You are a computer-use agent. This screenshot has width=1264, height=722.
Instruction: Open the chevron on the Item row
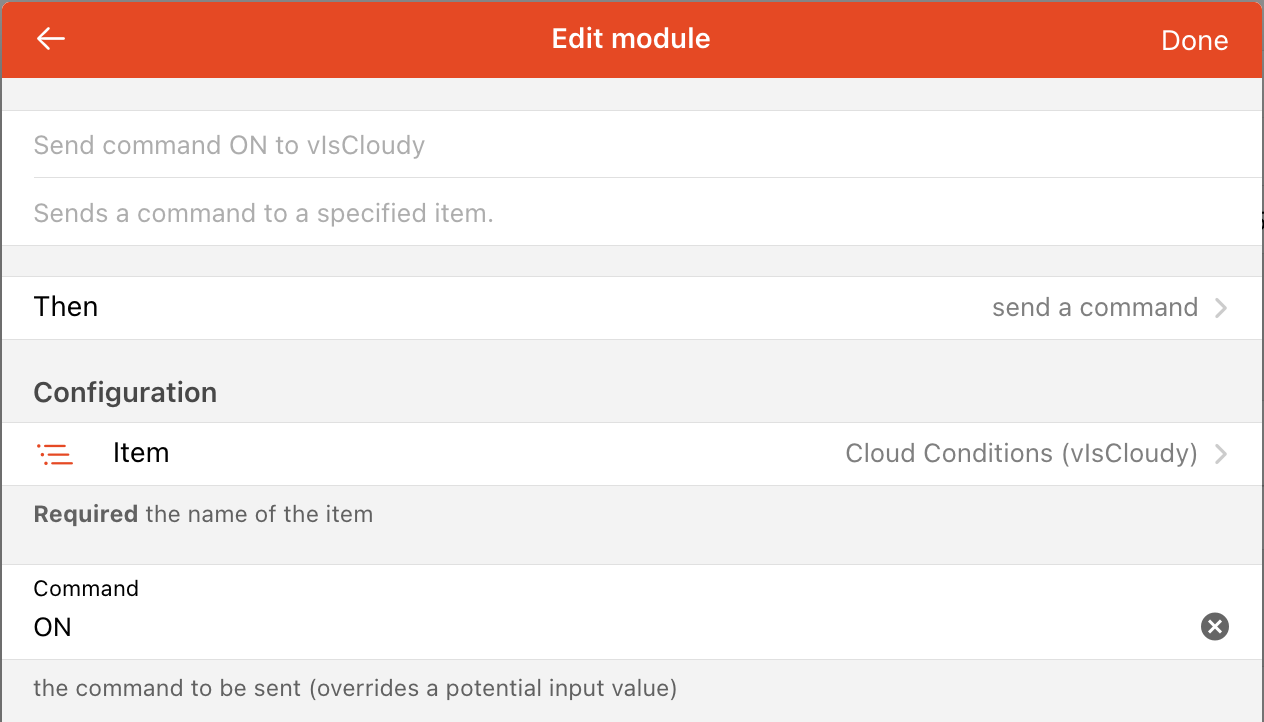[x=1221, y=454]
